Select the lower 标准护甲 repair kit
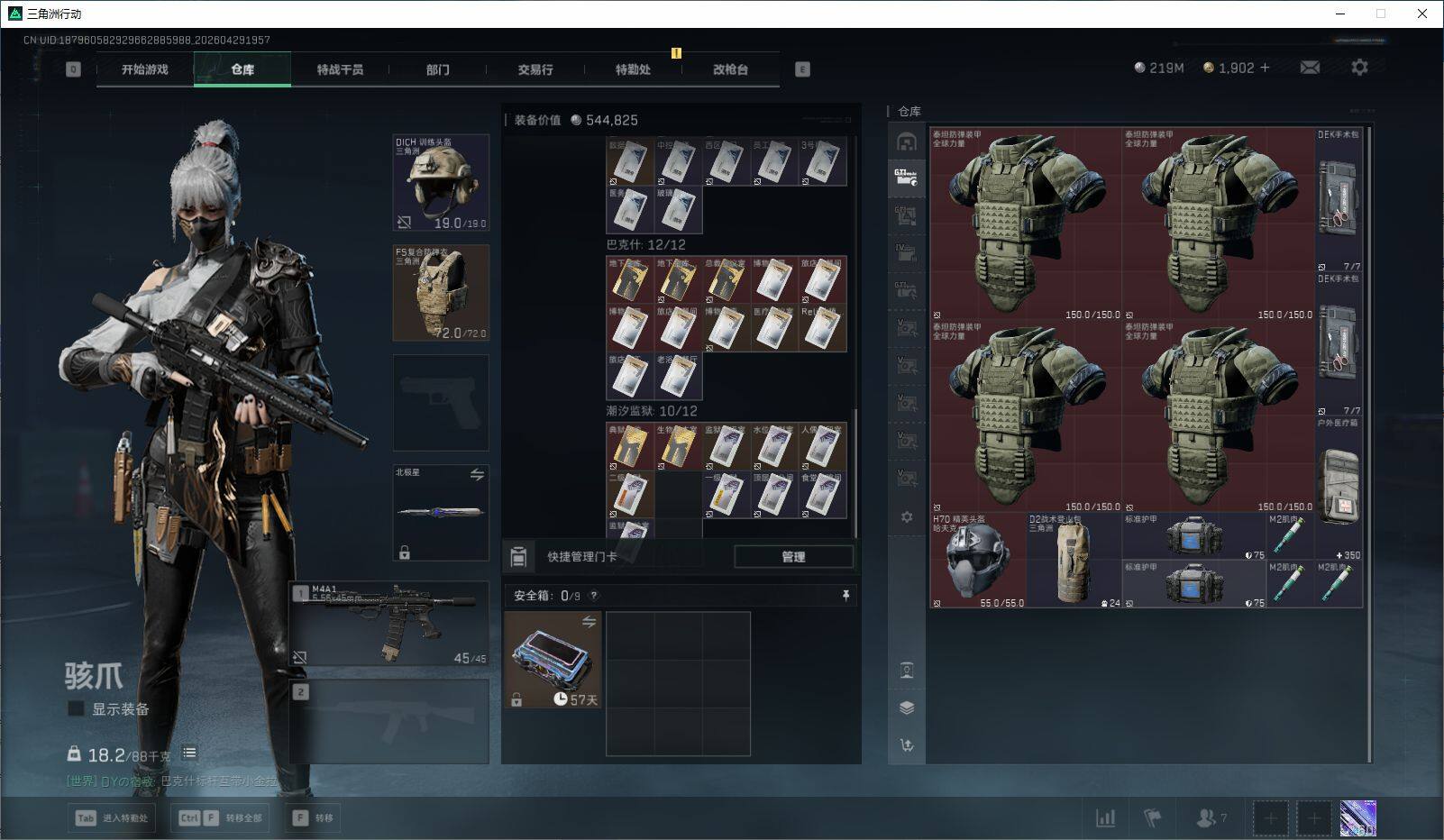This screenshot has height=840, width=1444. pos(1194,585)
